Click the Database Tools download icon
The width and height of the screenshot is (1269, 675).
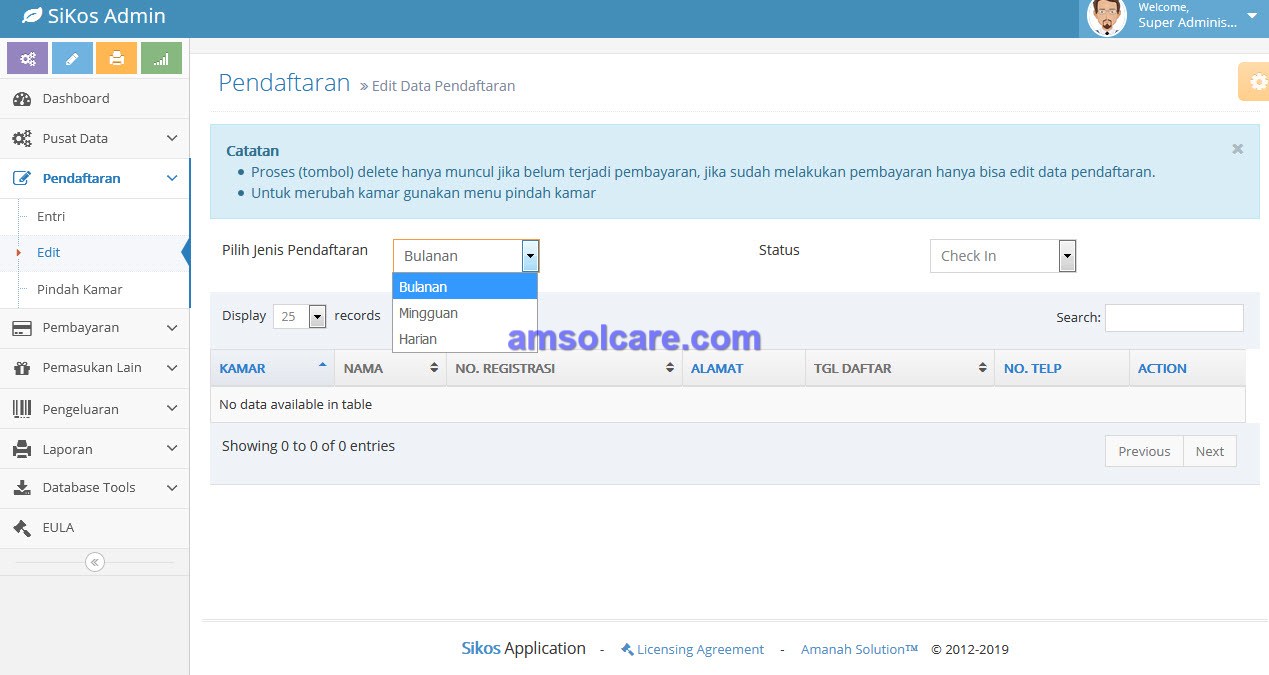point(22,488)
